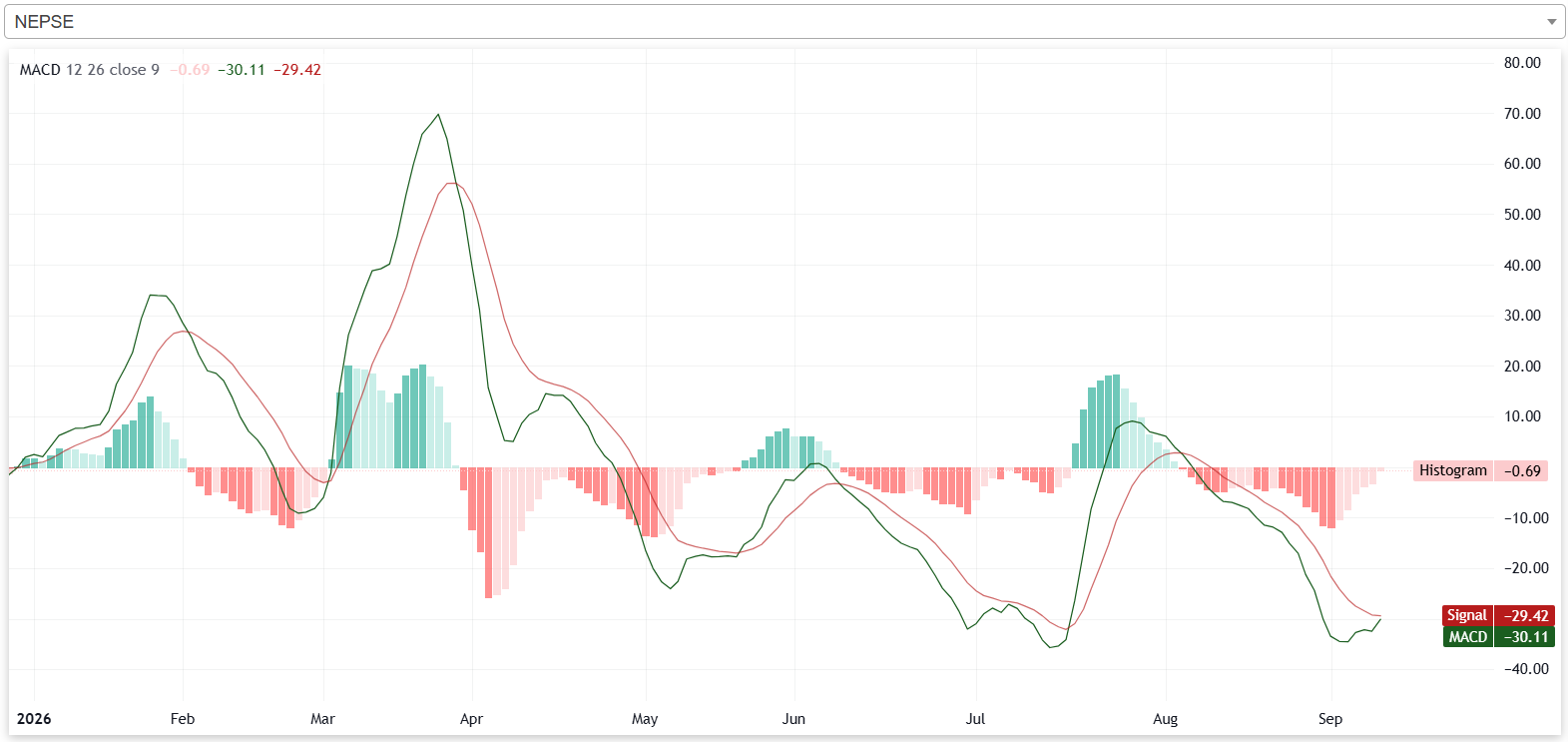The image size is (1568, 742).
Task: Click the histogram value -0.69 in legend
Action: click(190, 70)
